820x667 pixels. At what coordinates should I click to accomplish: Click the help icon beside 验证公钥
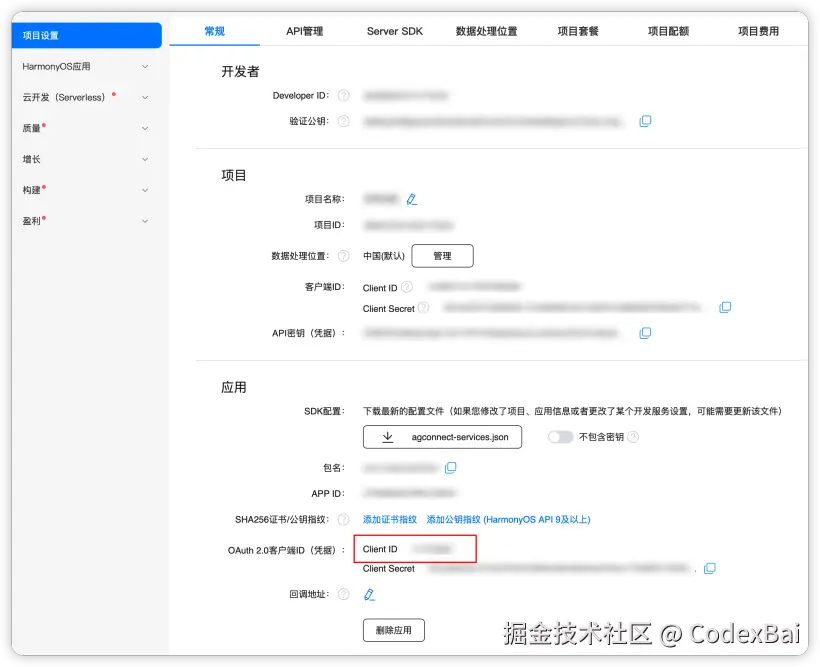344,121
